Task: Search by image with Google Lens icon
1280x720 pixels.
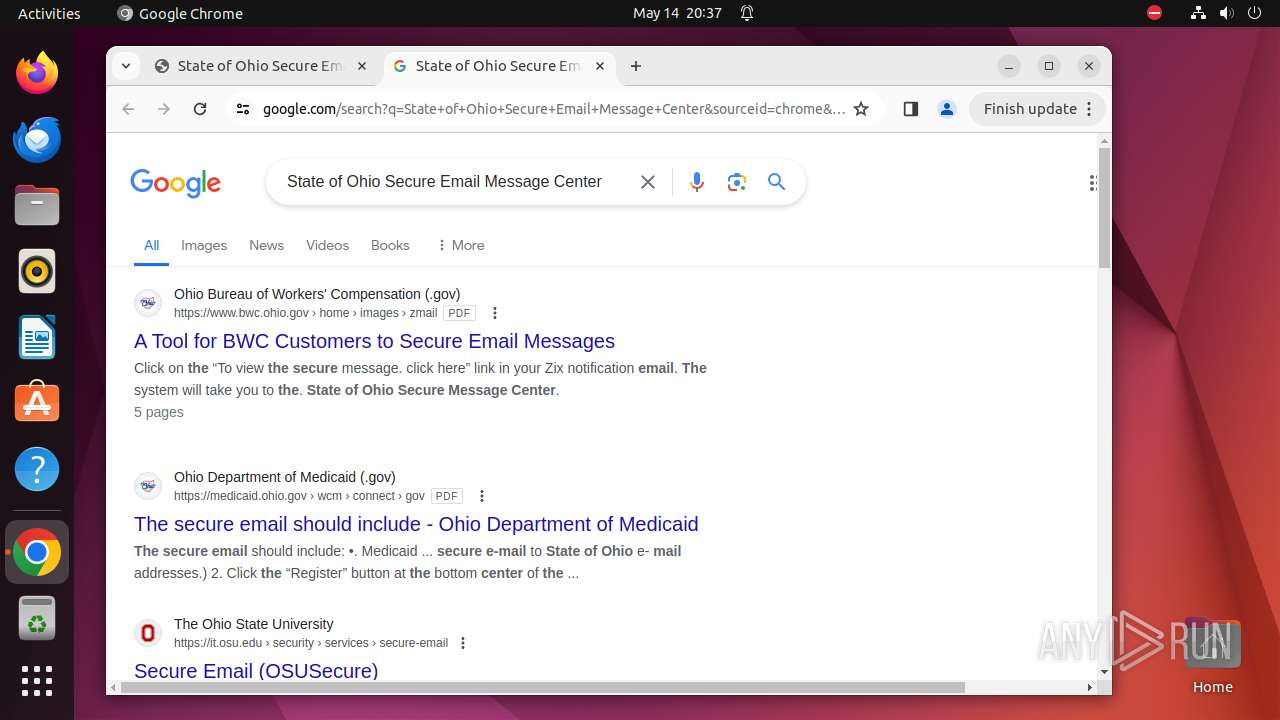Action: coord(737,182)
